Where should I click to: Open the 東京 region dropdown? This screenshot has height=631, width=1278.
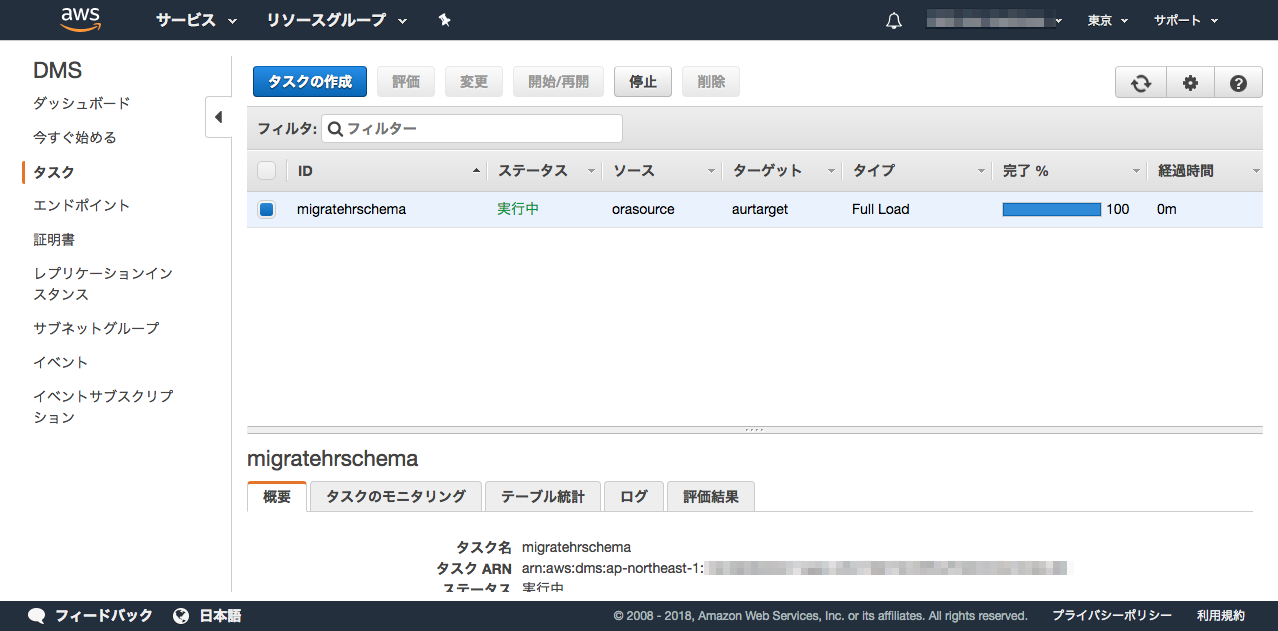[x=1107, y=21]
